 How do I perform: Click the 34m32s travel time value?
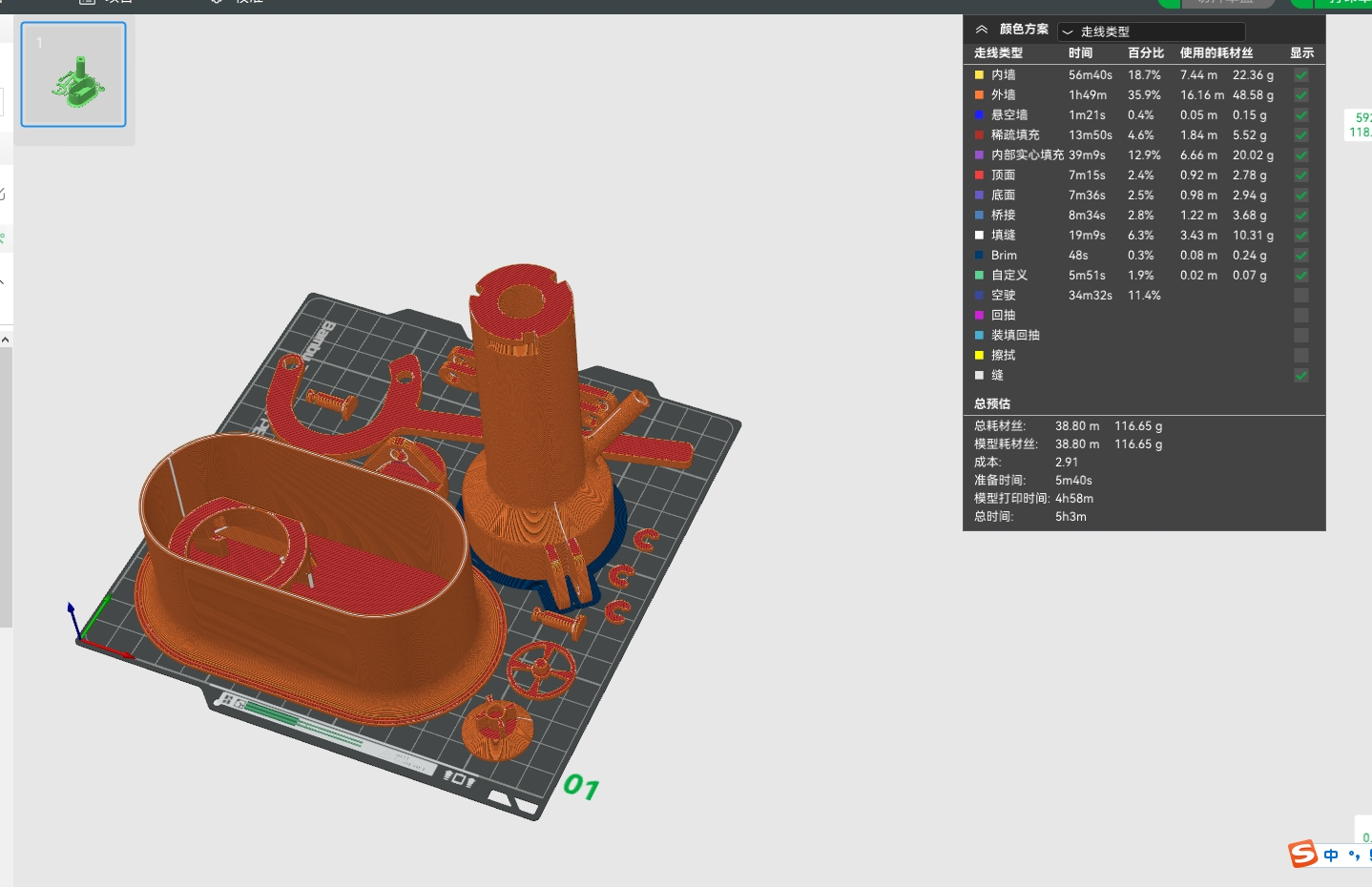1091,296
